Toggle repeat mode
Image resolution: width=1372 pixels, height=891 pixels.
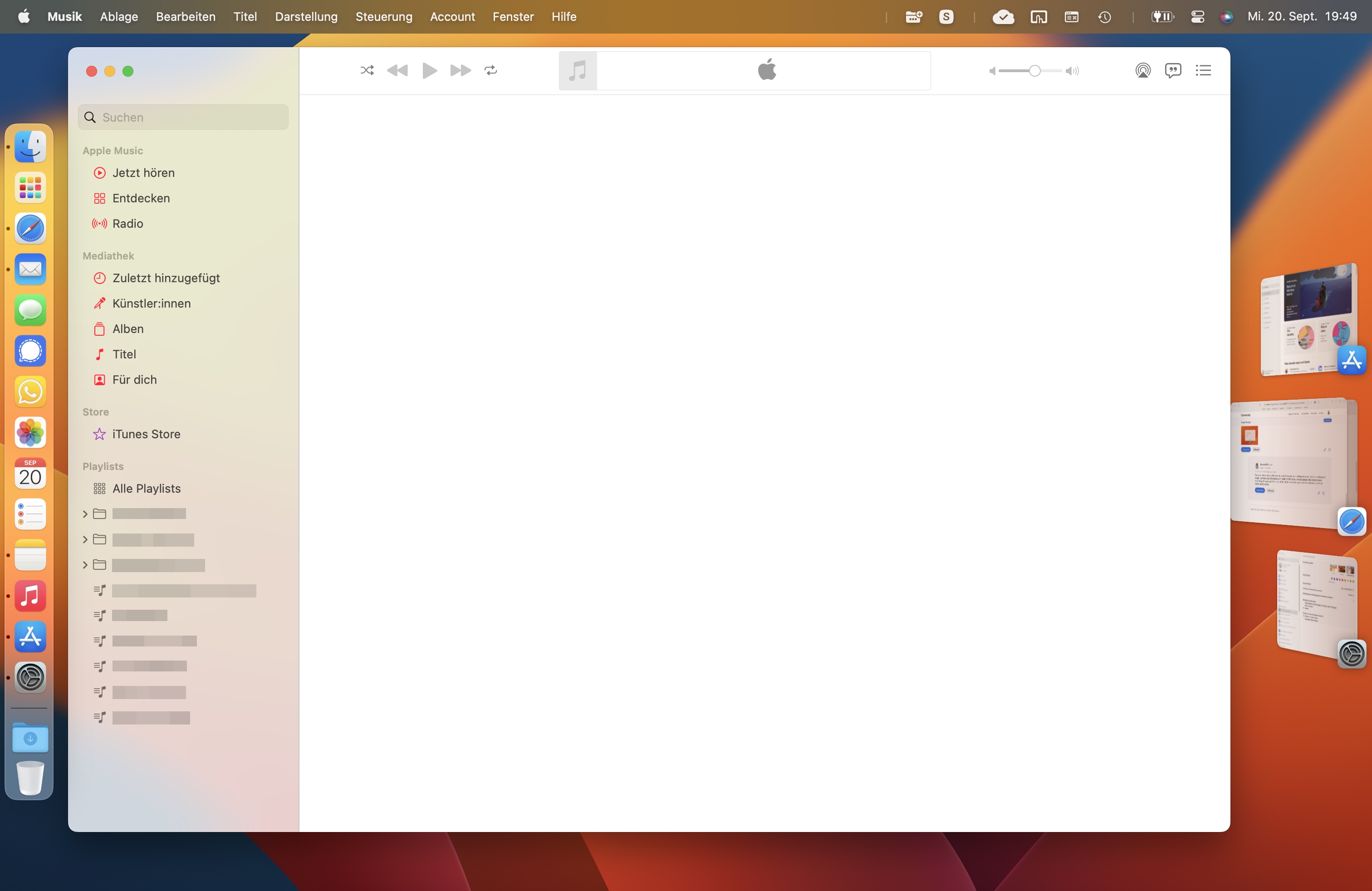(490, 70)
